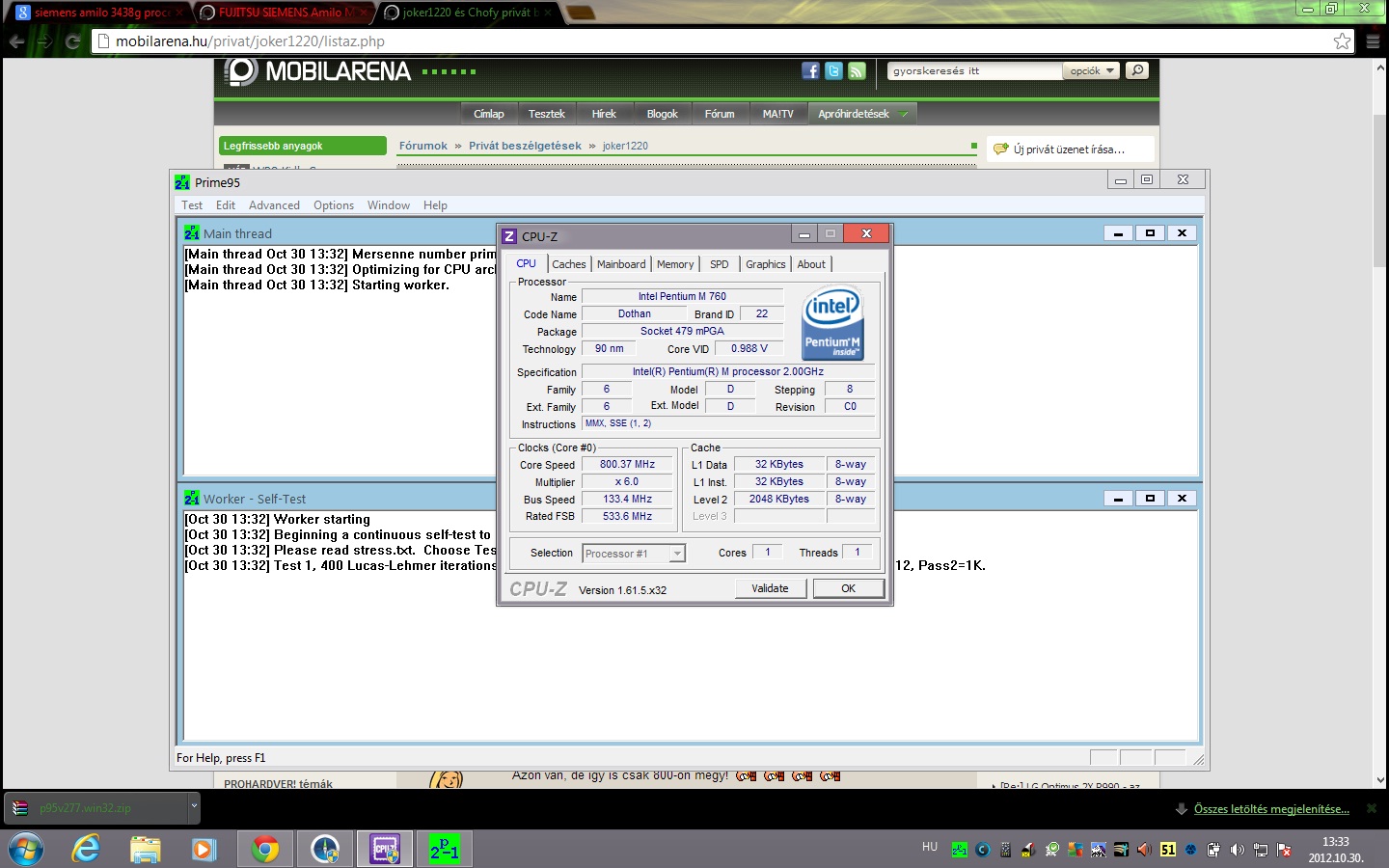The width and height of the screenshot is (1389, 868).
Task: Open p95v277.win32.zip in the download bar
Action: [x=96, y=808]
